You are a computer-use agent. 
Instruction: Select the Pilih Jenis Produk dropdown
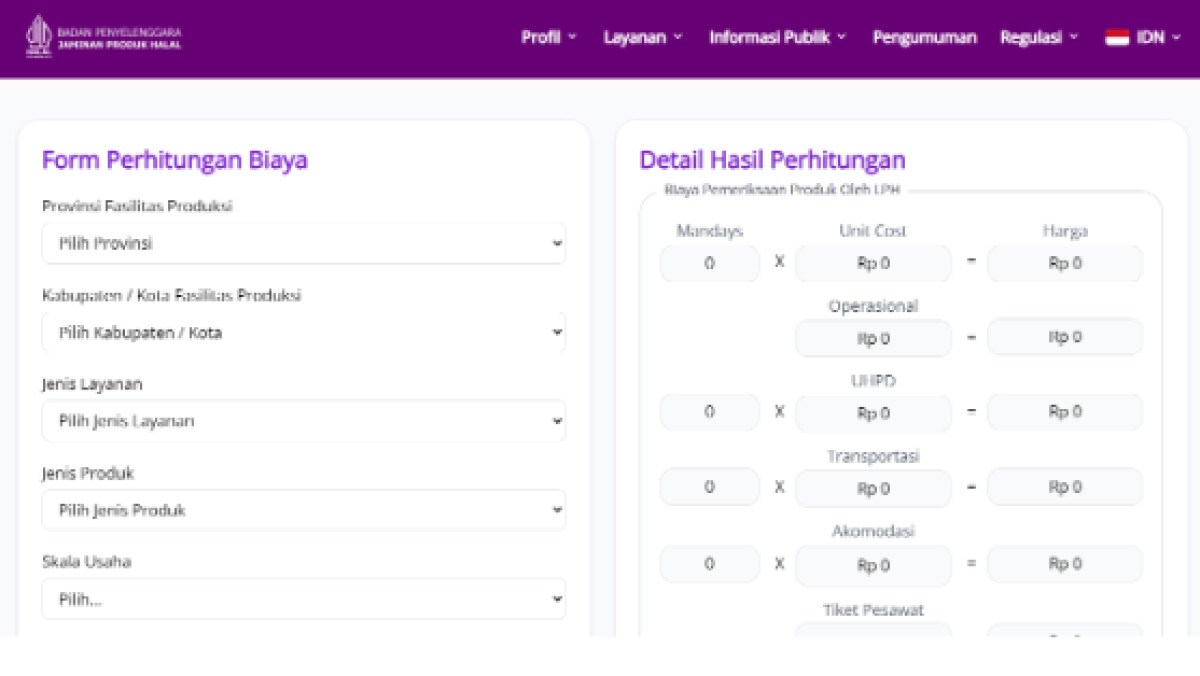pos(304,510)
